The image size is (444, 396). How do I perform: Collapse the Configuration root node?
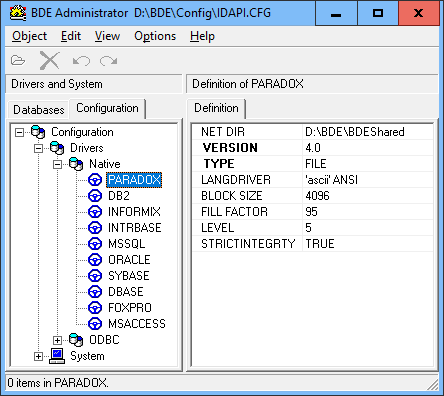[19, 132]
